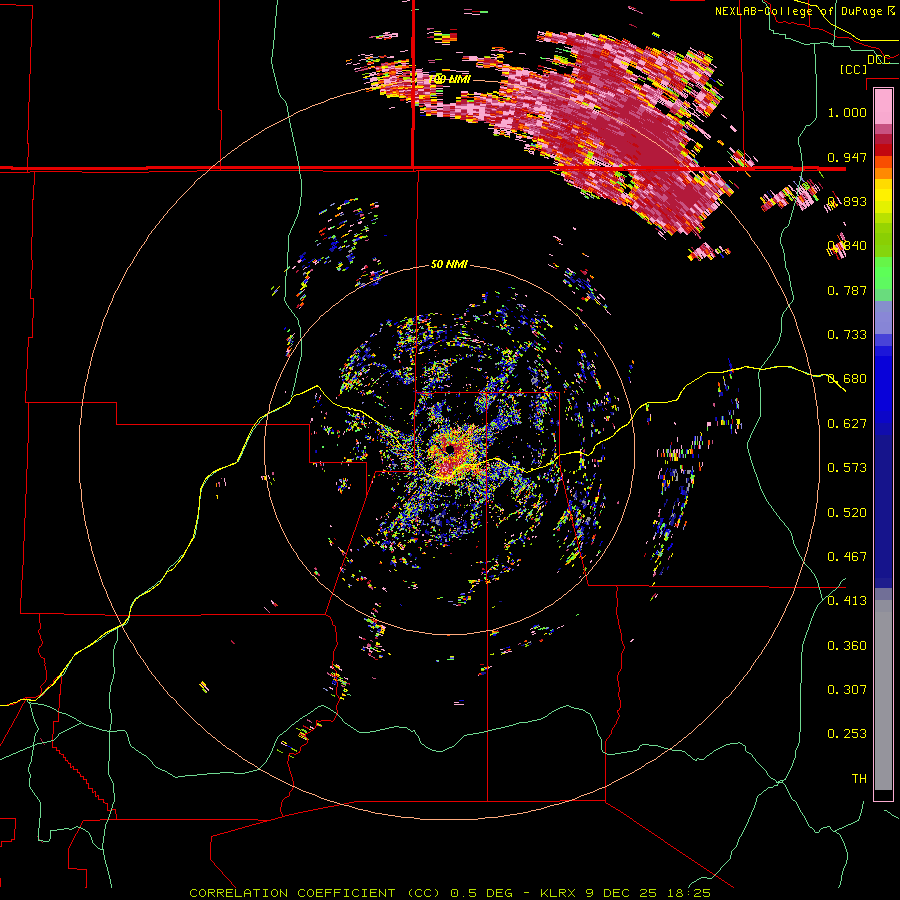Select the 0.307 scale value

(x=847, y=690)
